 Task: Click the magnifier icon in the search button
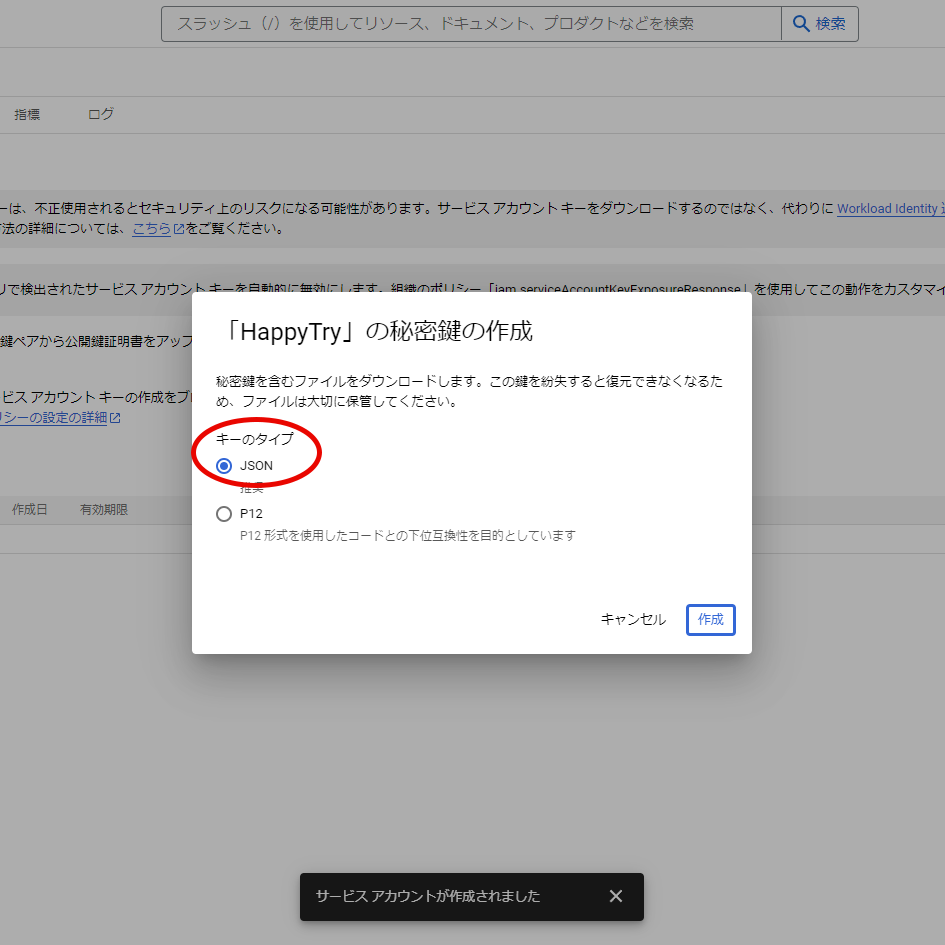[801, 24]
